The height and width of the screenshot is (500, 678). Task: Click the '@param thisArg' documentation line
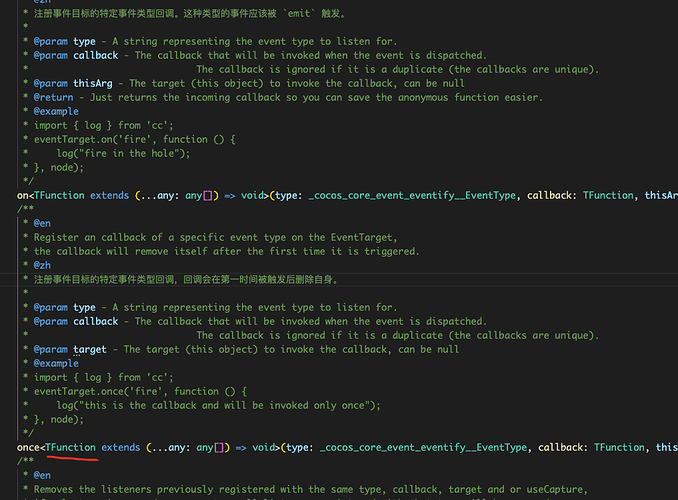tap(244, 83)
